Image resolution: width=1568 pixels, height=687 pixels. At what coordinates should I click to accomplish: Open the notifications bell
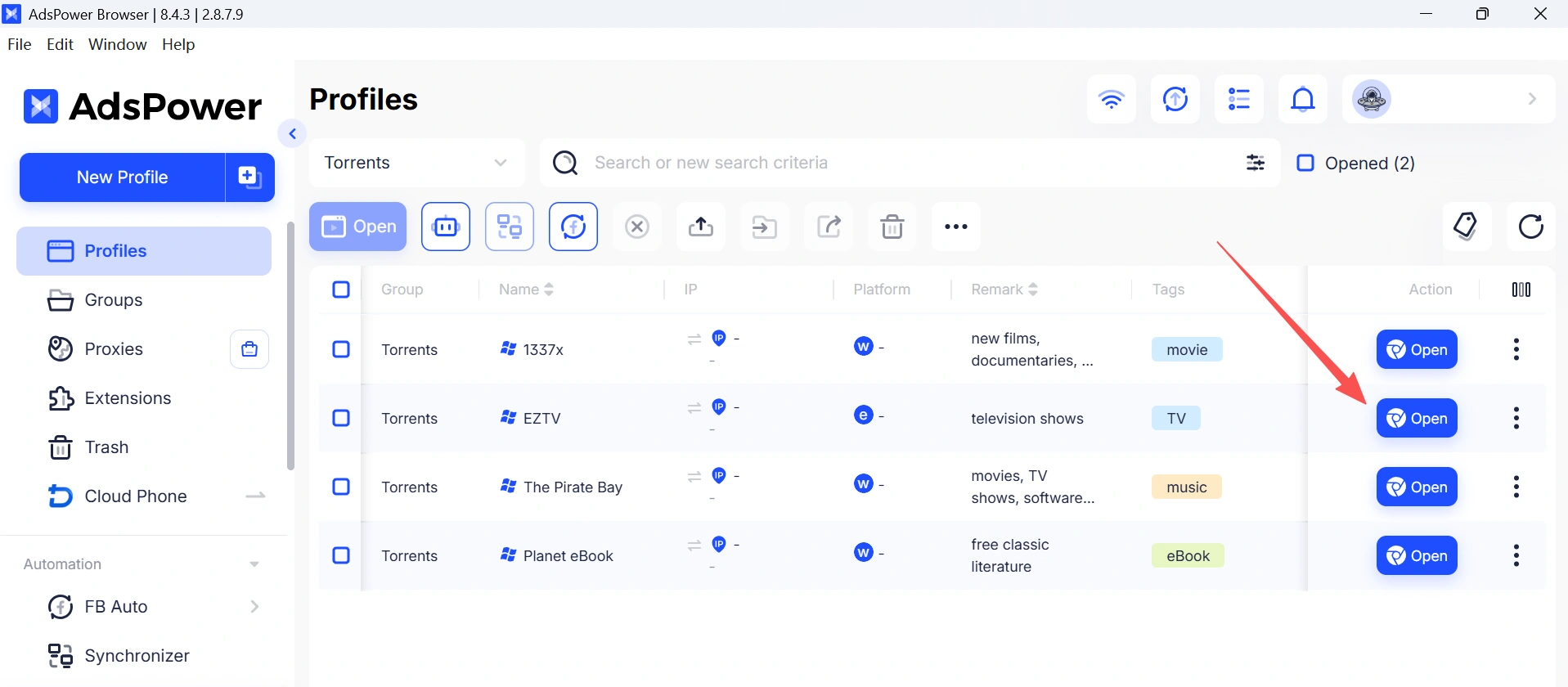pyautogui.click(x=1303, y=99)
